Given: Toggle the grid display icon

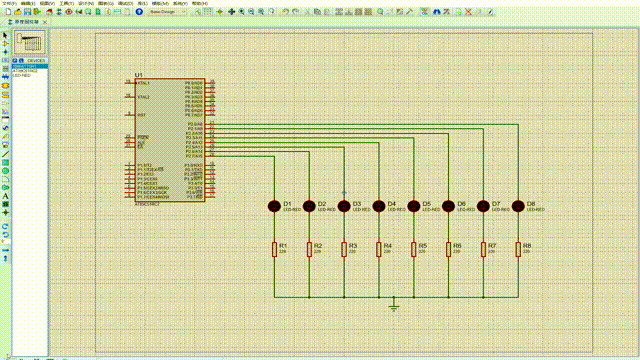Looking at the screenshot, I should [208, 12].
